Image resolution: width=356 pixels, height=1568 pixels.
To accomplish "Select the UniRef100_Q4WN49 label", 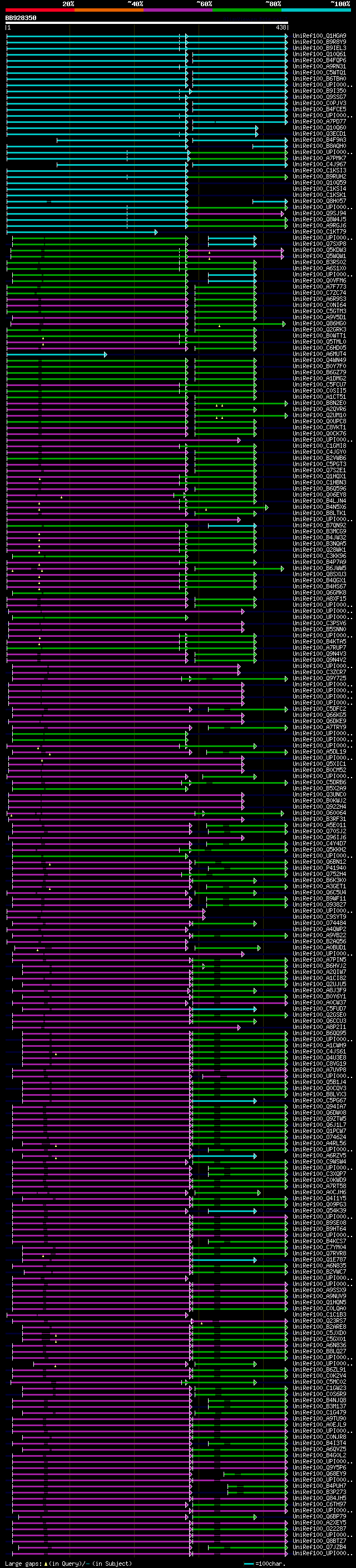I will 319,360.
